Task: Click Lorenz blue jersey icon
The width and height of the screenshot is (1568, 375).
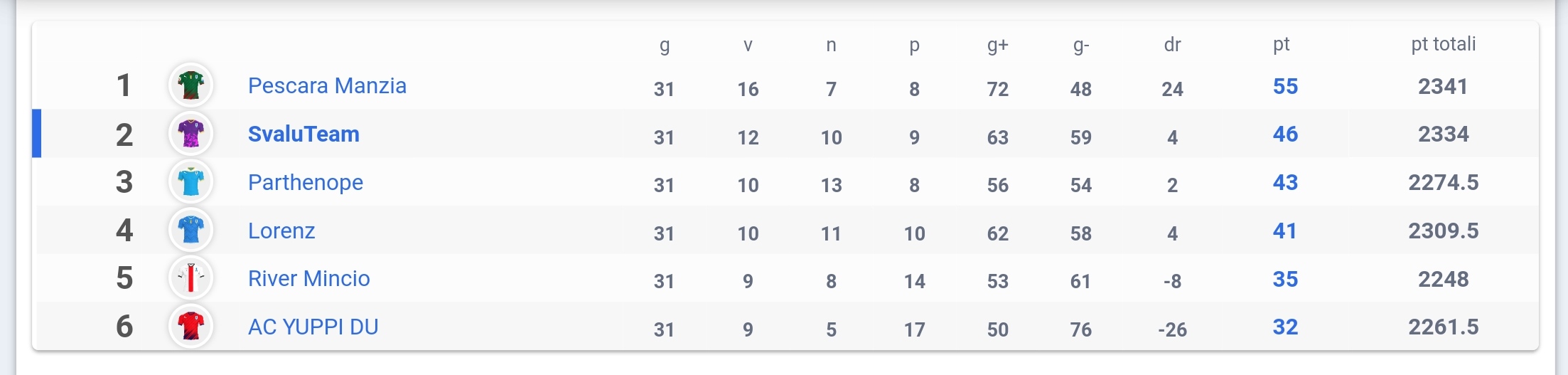Action: [190, 230]
